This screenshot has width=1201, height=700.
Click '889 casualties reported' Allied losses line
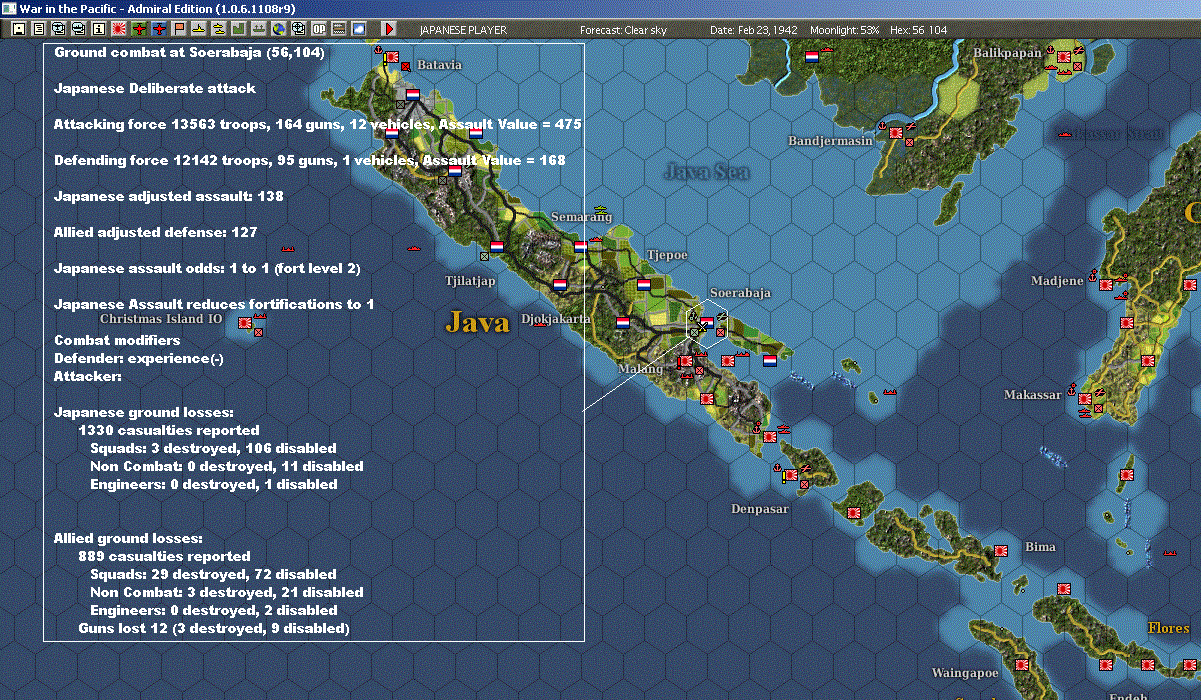click(164, 556)
